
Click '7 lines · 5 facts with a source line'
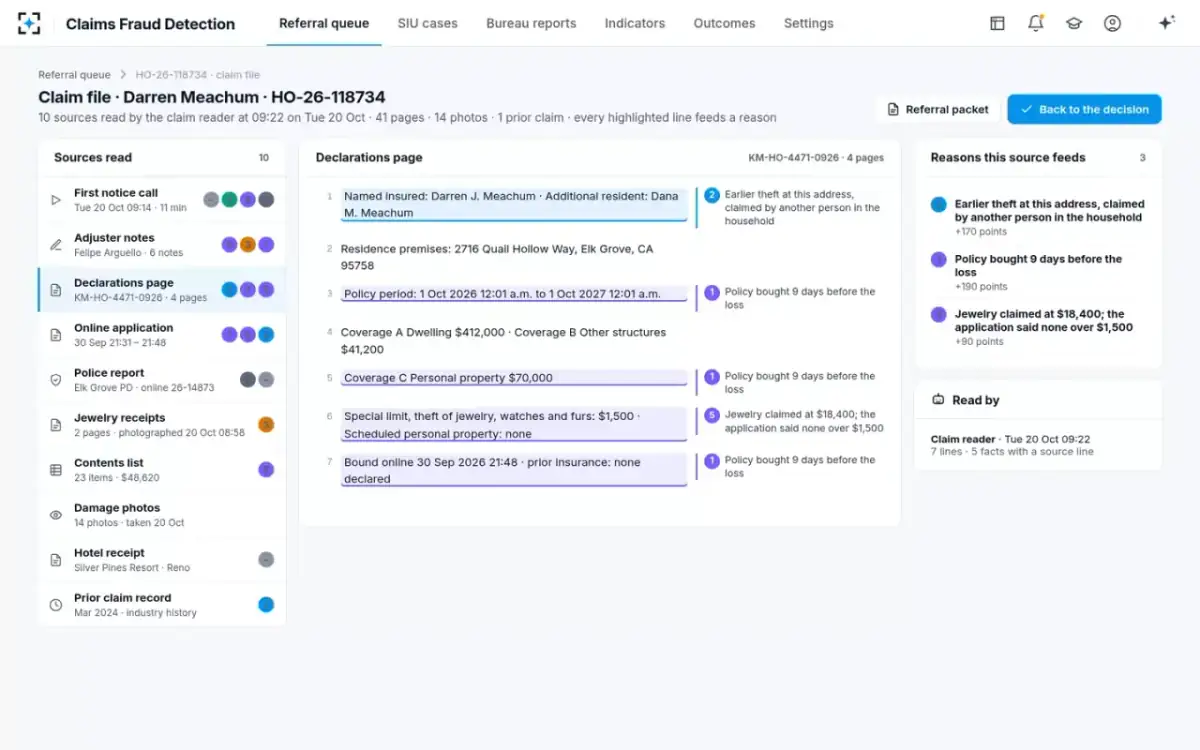1012,452
